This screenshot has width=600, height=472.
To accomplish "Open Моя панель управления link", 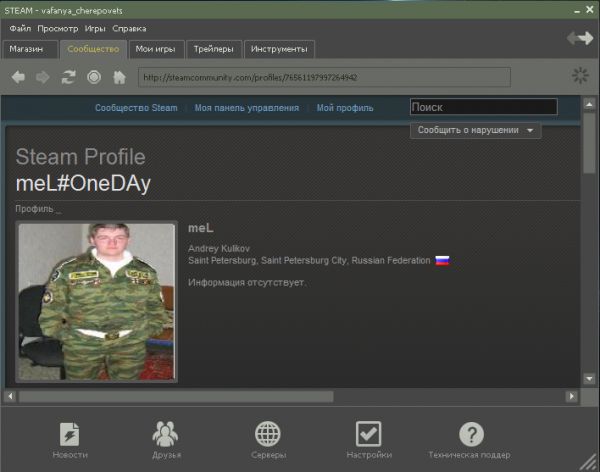I will point(247,108).
